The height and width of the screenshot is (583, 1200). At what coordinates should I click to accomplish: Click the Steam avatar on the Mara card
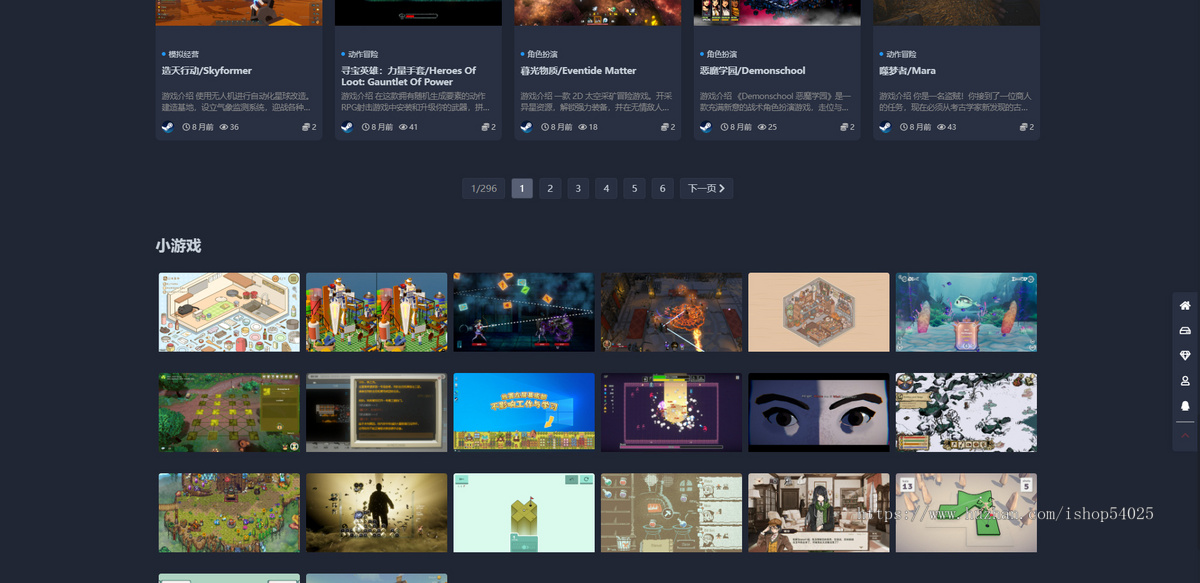pyautogui.click(x=885, y=127)
